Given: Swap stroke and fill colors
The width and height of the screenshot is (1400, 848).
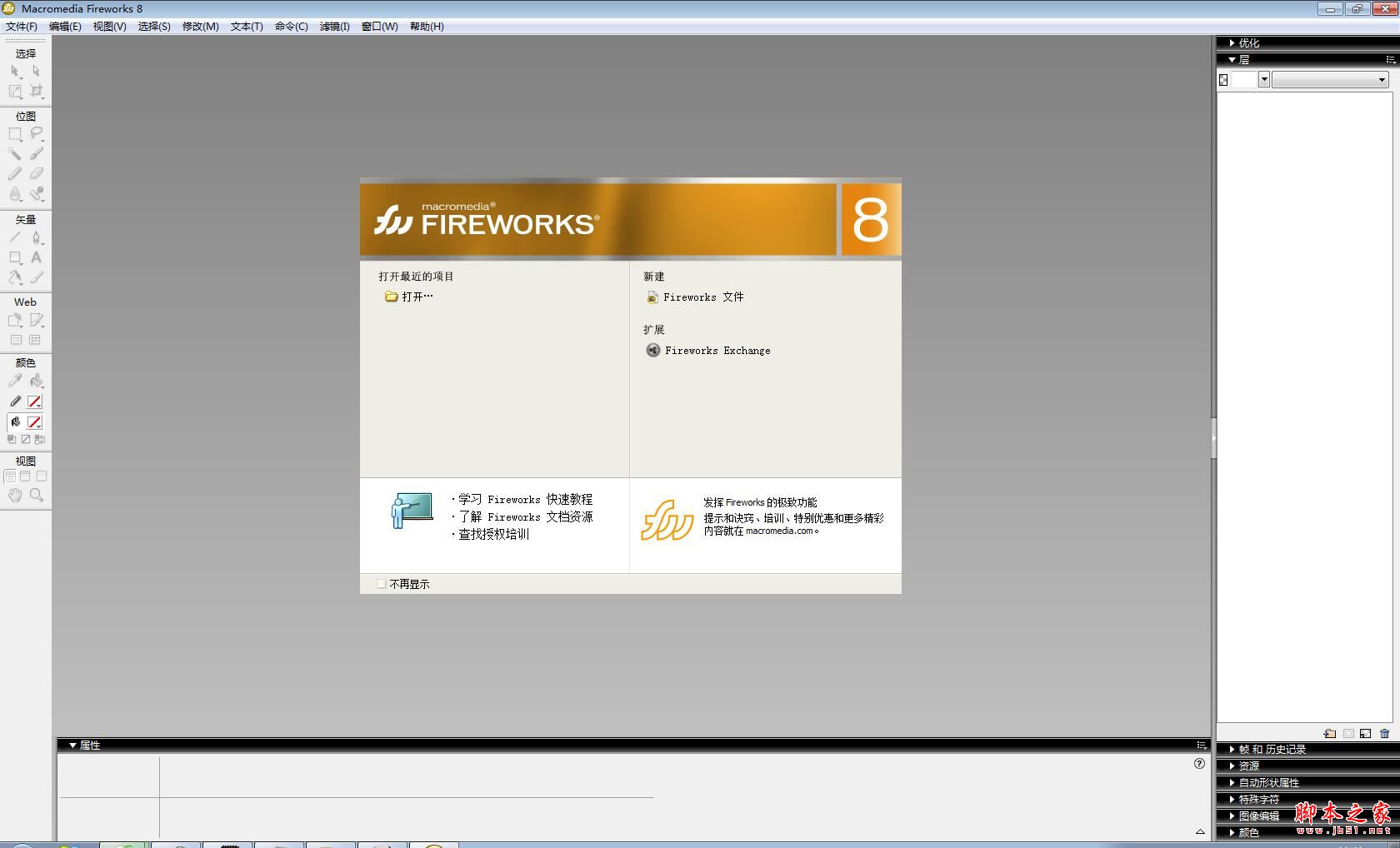Looking at the screenshot, I should tap(39, 440).
